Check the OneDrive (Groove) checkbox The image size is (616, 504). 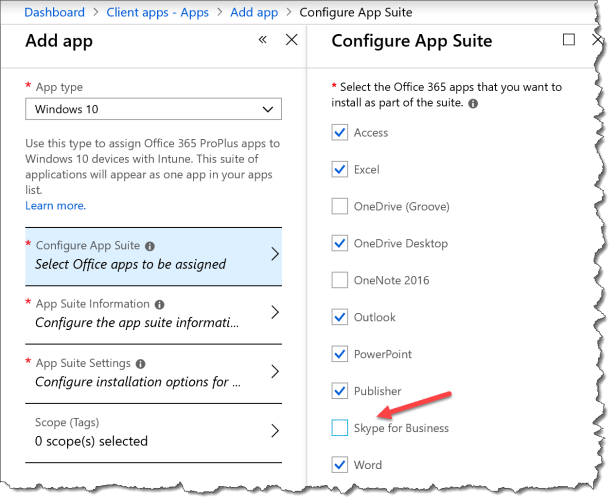[339, 206]
